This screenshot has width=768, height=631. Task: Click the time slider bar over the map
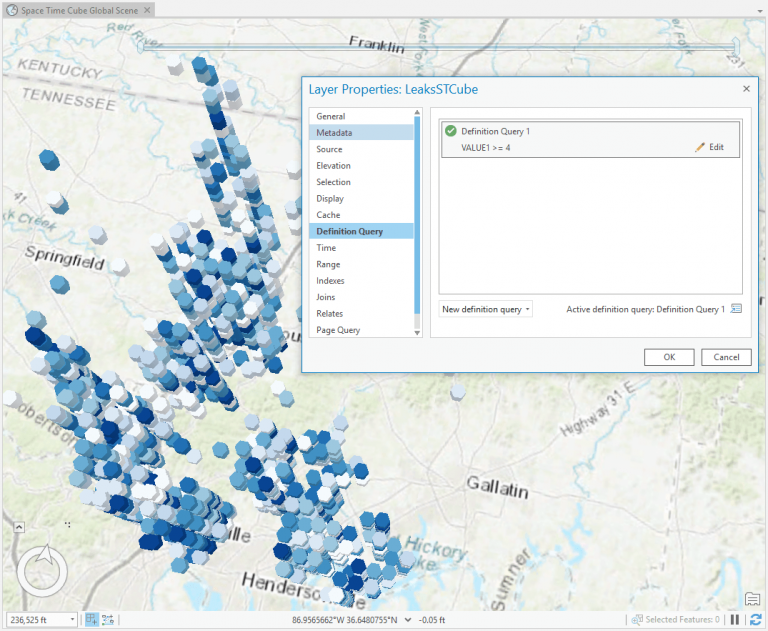pyautogui.click(x=450, y=45)
